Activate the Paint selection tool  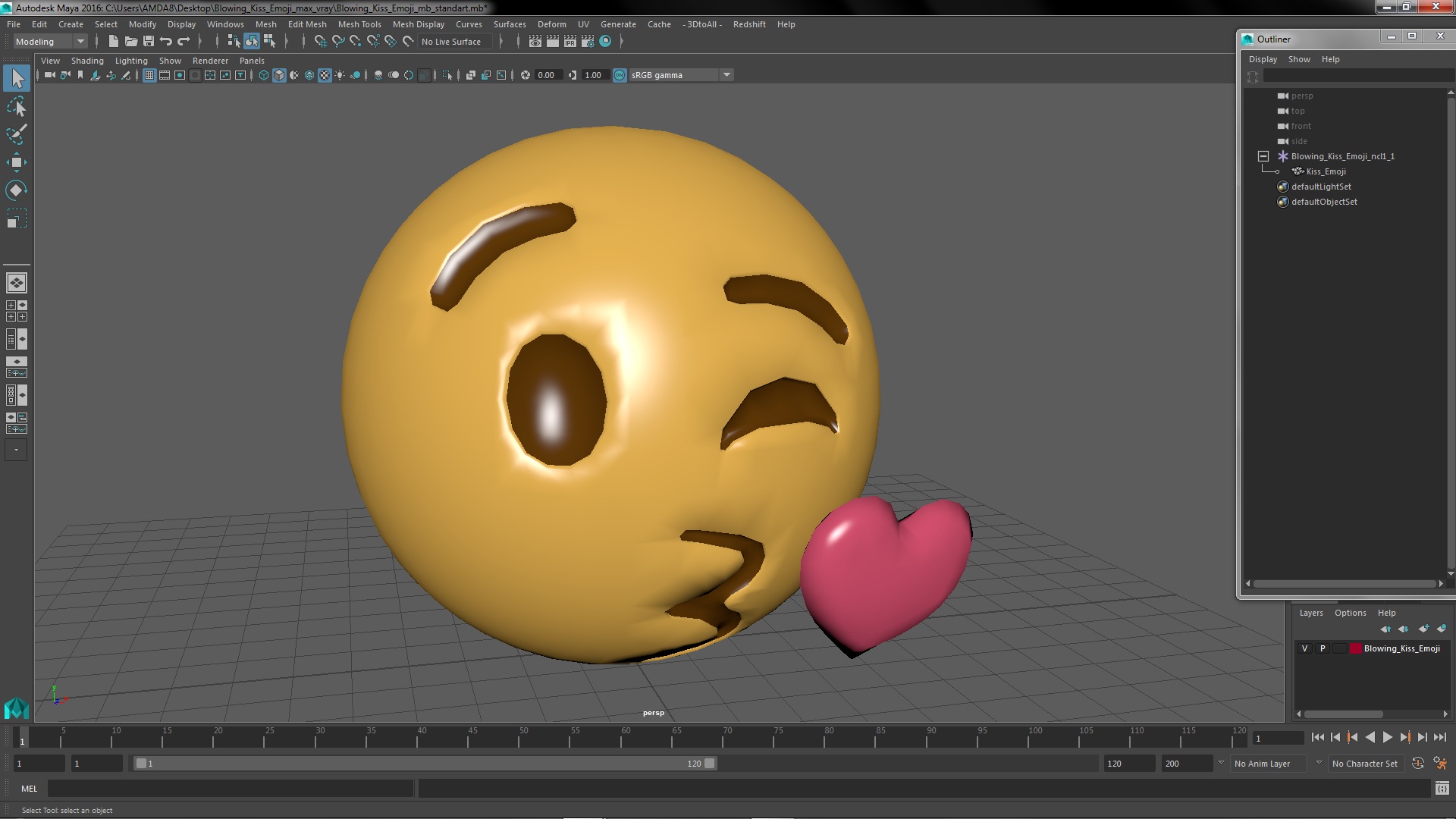pos(17,134)
